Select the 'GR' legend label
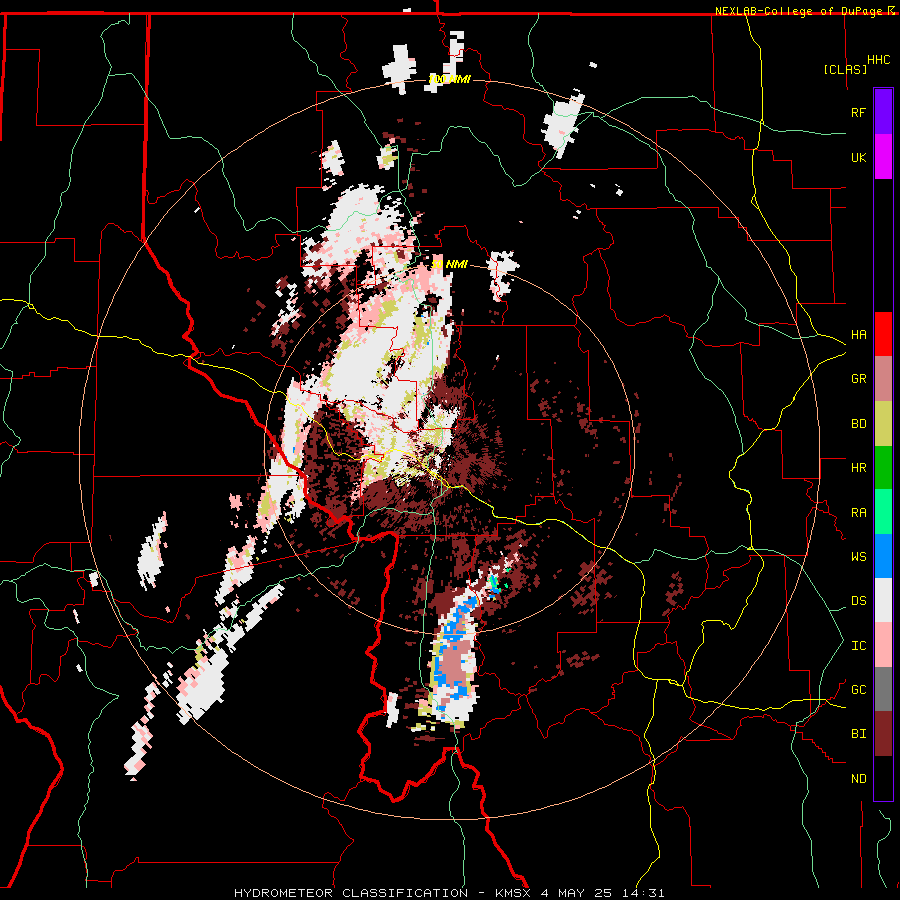 (x=858, y=379)
